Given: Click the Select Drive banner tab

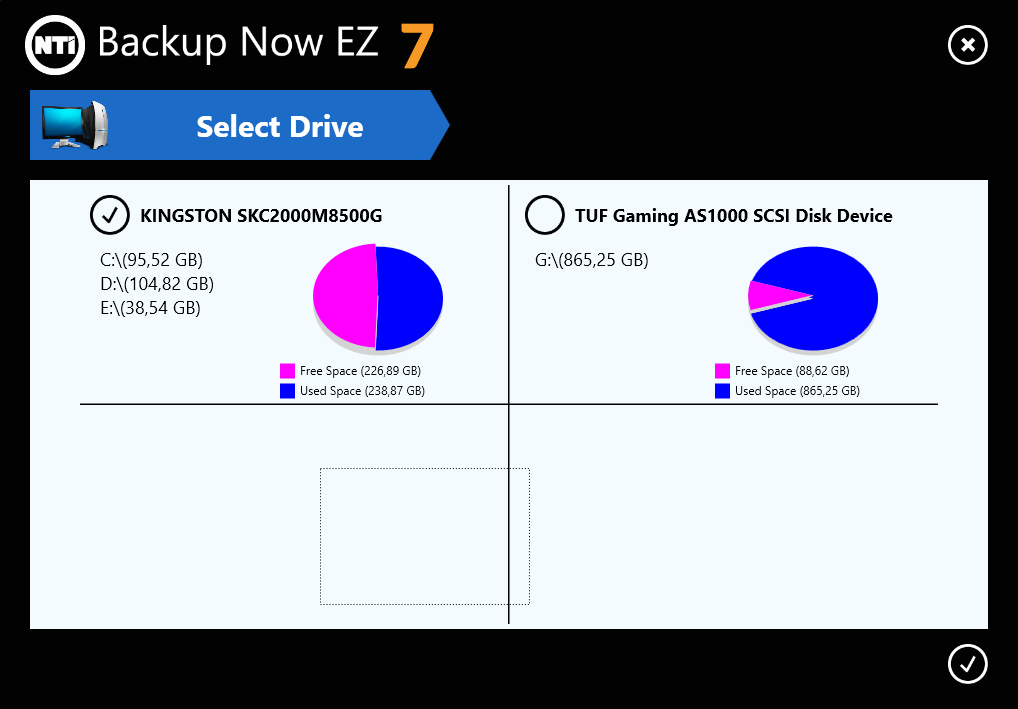Looking at the screenshot, I should 279,127.
